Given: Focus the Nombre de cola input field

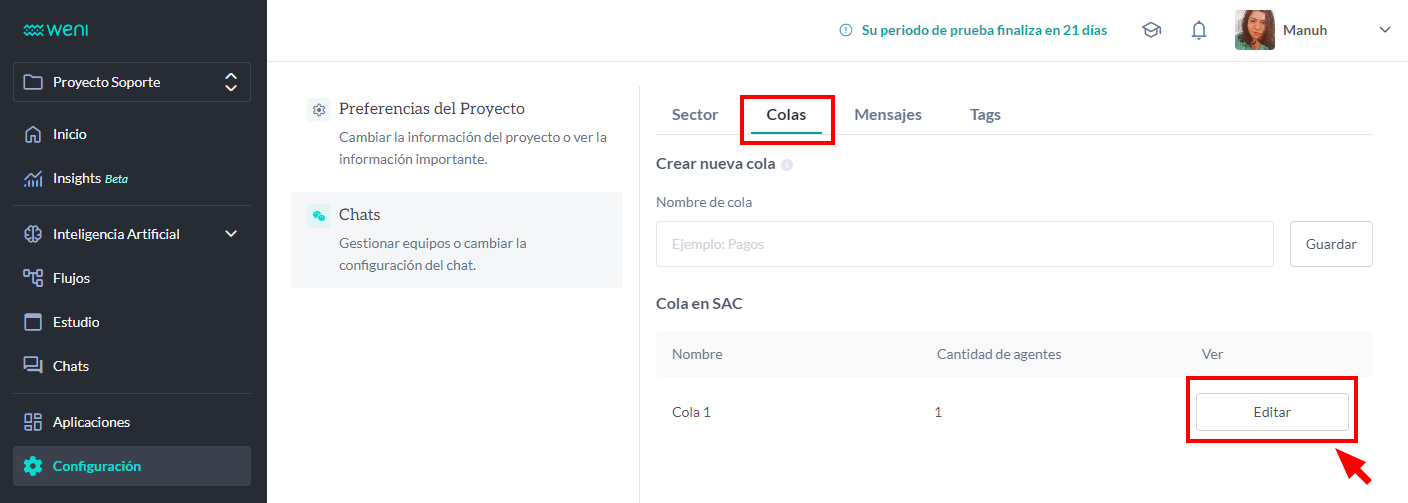Looking at the screenshot, I should pyautogui.click(x=964, y=244).
